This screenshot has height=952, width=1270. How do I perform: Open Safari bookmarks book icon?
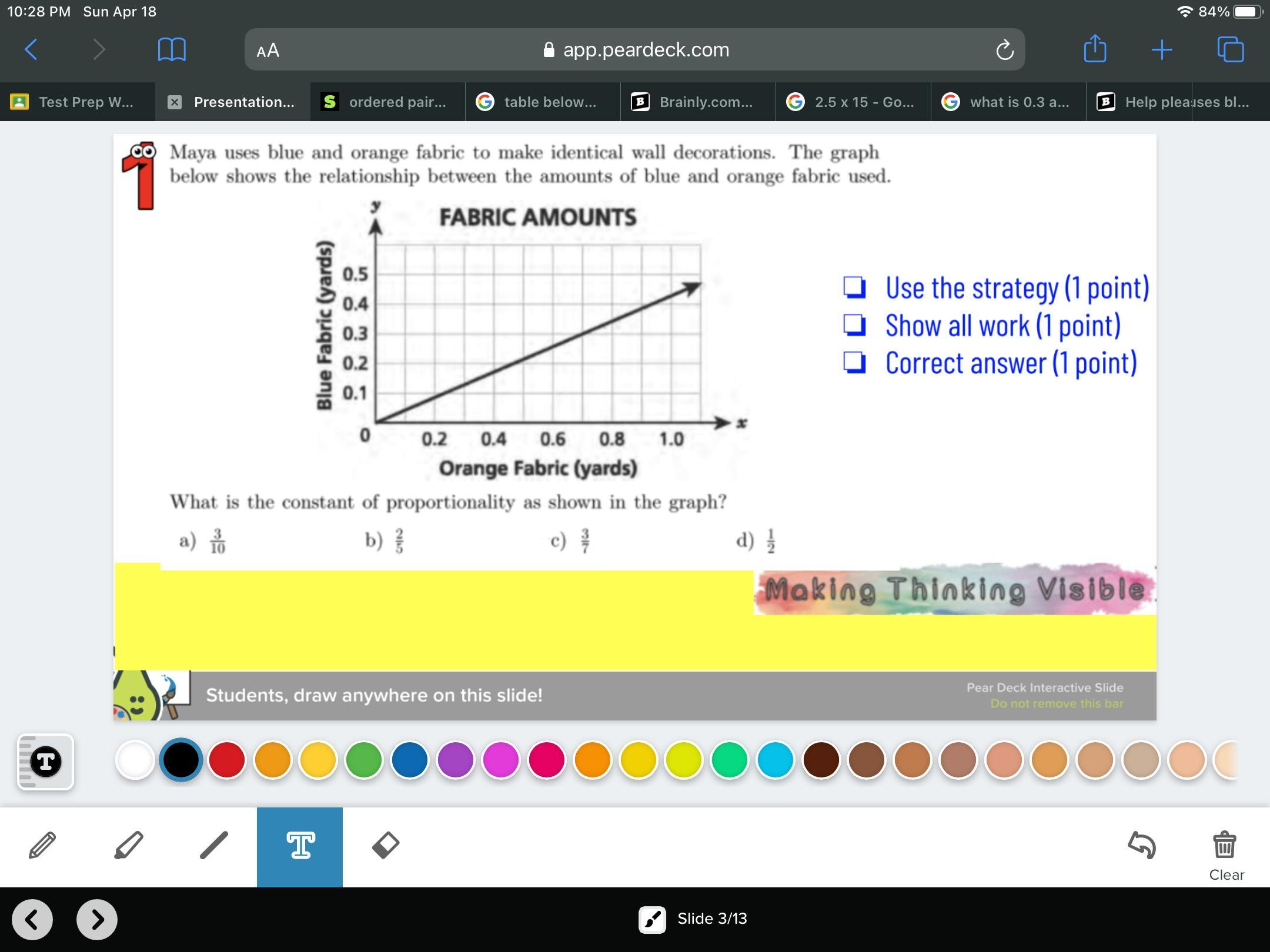pos(172,49)
